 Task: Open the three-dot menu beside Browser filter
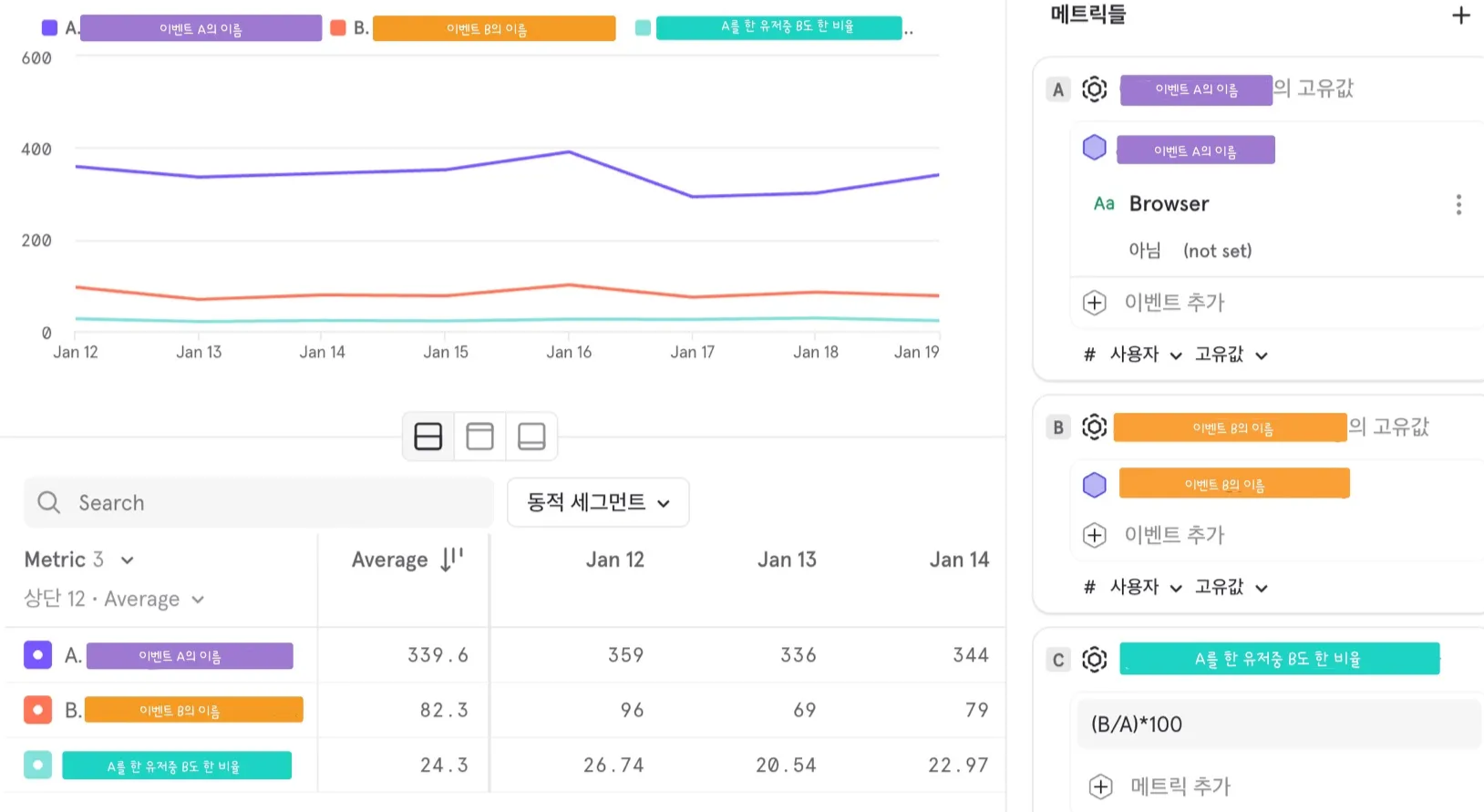(x=1458, y=204)
